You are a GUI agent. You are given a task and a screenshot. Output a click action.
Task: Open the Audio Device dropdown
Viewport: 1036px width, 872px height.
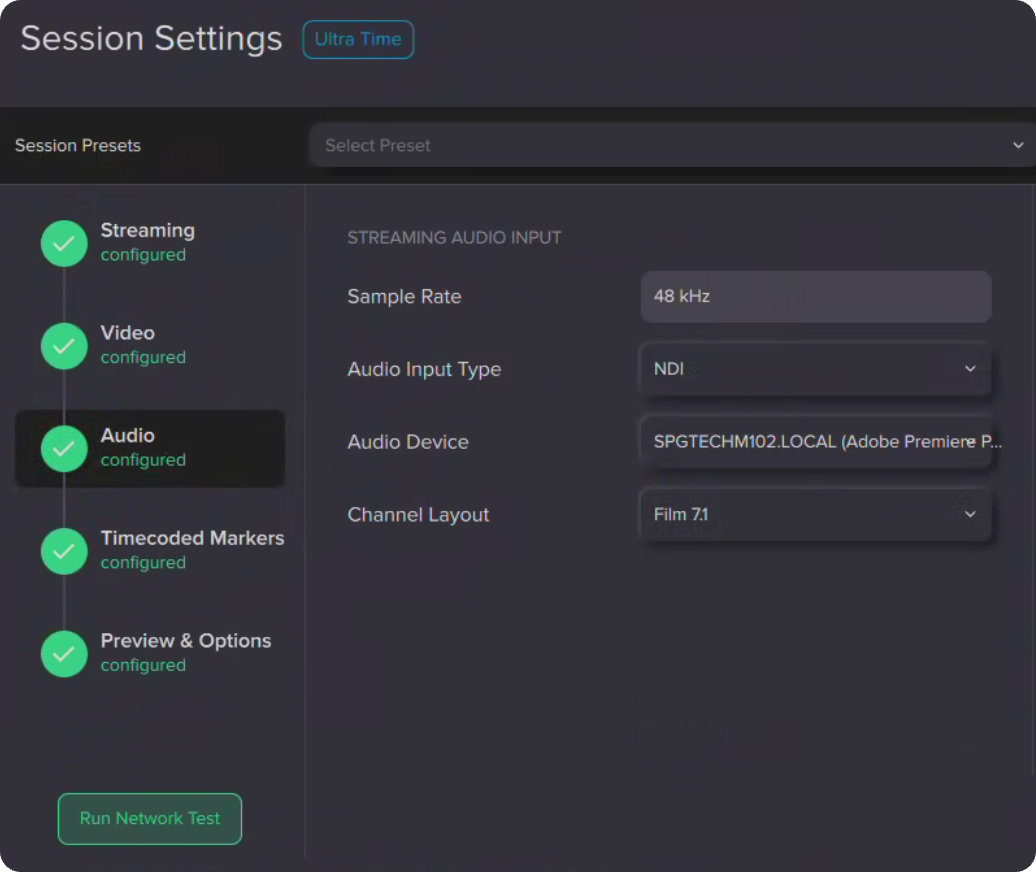(x=816, y=442)
